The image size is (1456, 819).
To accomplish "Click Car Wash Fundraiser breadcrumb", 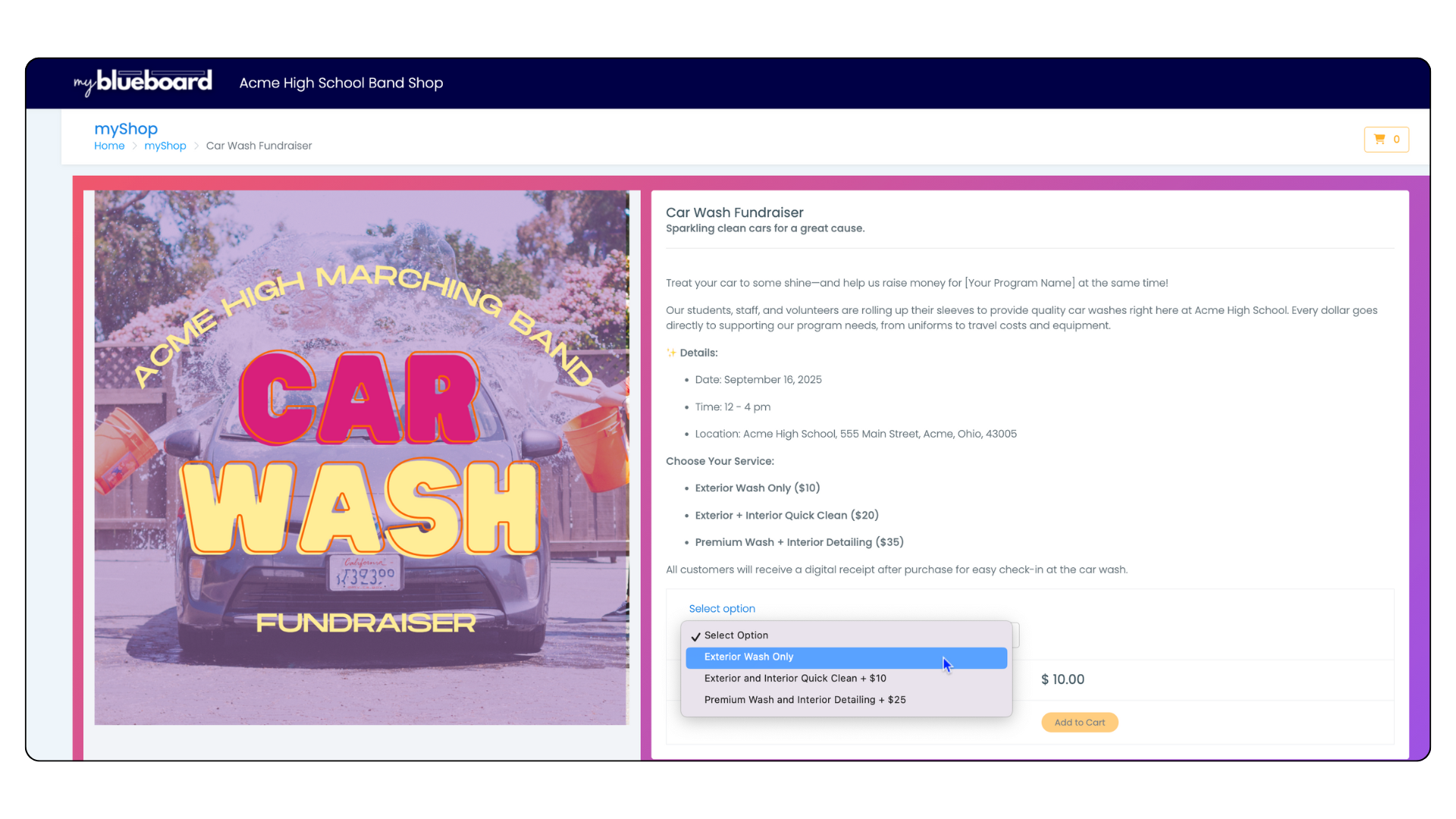I will pyautogui.click(x=259, y=146).
